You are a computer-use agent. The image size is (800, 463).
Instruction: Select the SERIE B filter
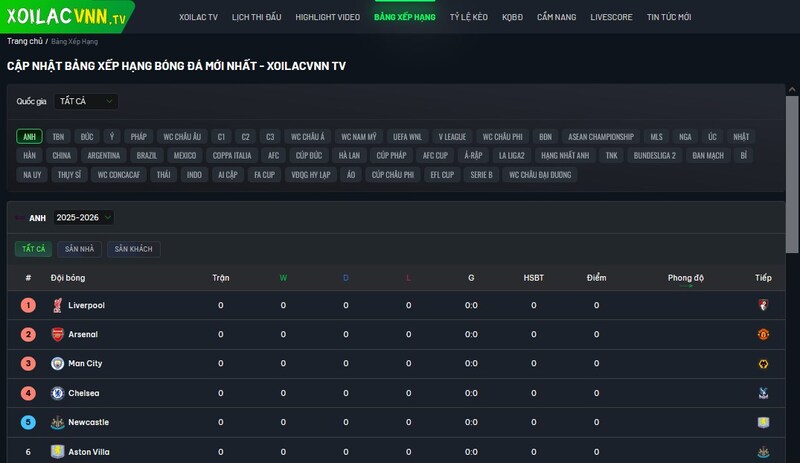click(x=481, y=175)
